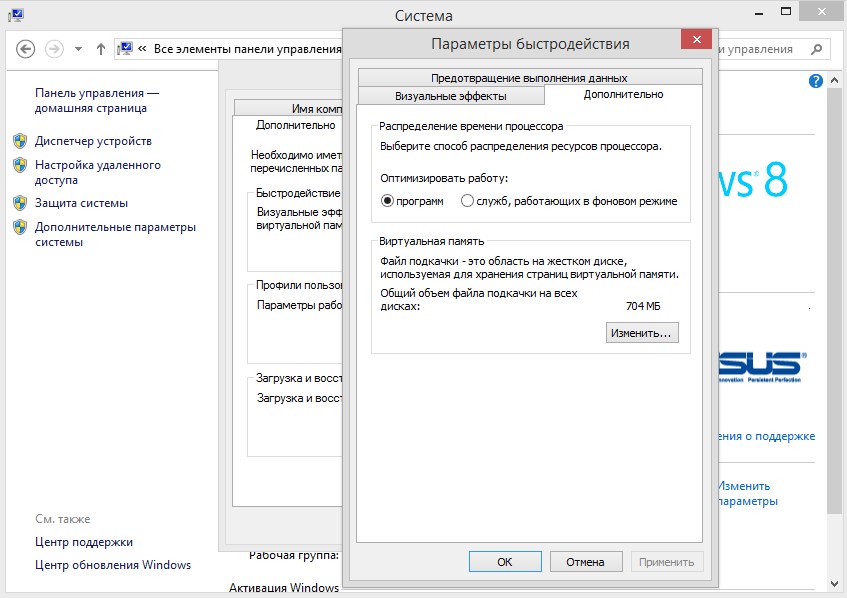Expand the address bar double chevron
This screenshot has height=598, width=847.
click(142, 49)
